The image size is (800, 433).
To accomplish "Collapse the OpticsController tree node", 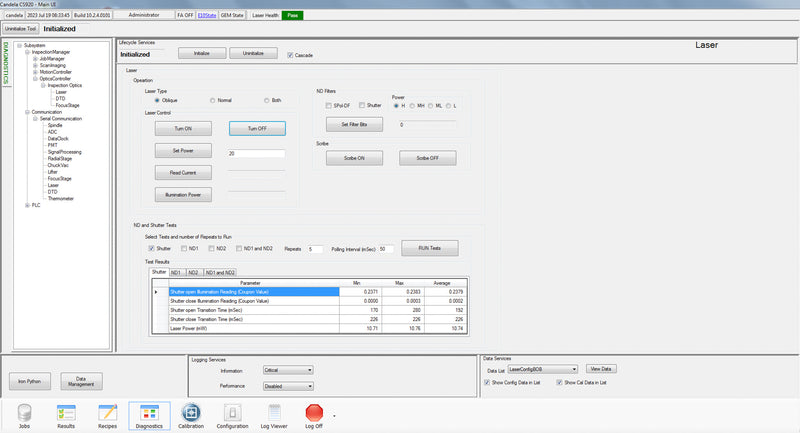I will click(35, 79).
